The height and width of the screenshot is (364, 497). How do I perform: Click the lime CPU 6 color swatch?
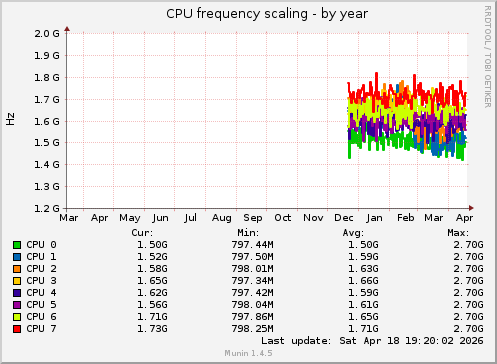(x=17, y=317)
